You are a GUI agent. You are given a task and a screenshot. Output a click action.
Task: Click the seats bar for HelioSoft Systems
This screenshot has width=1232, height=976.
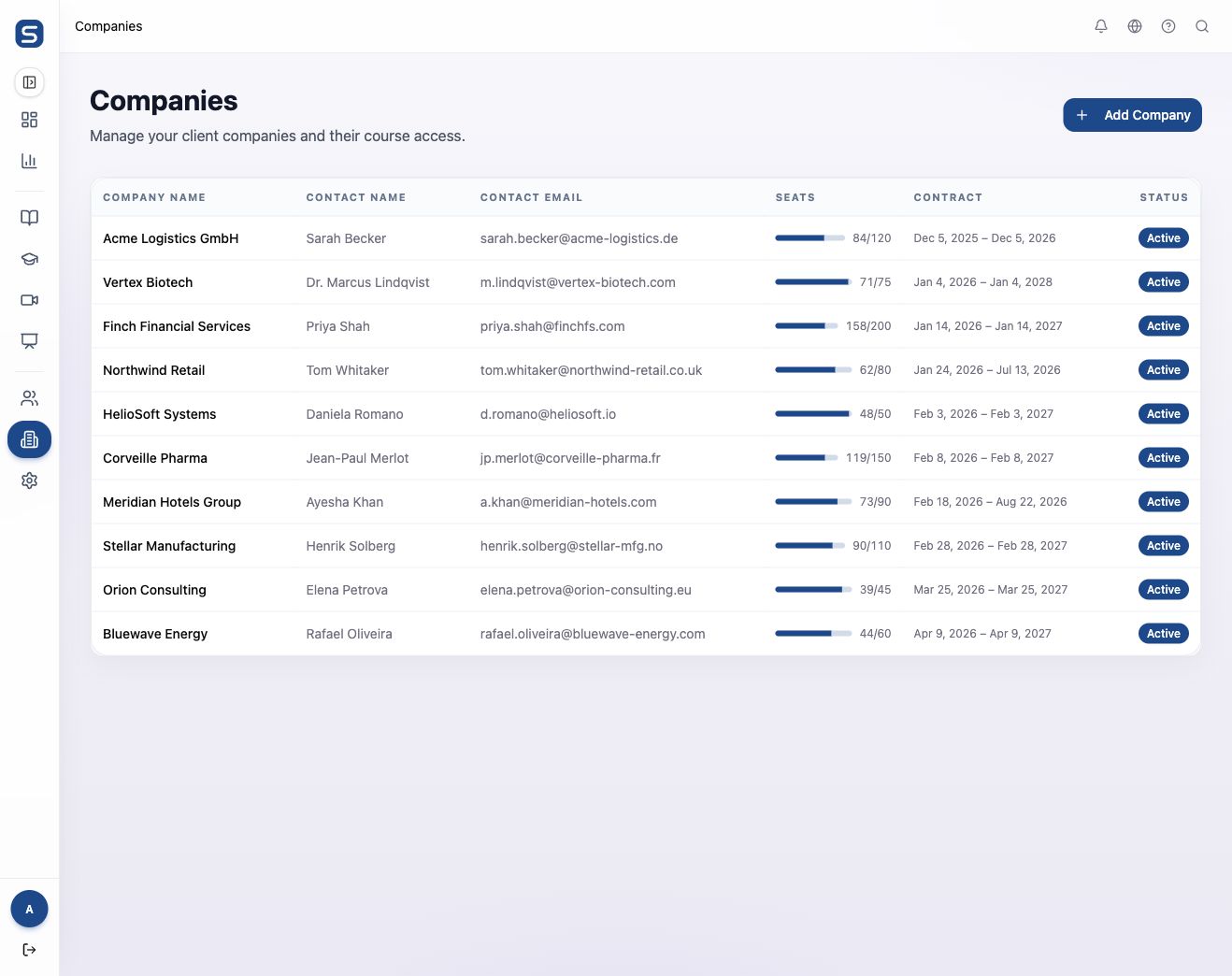coord(813,414)
